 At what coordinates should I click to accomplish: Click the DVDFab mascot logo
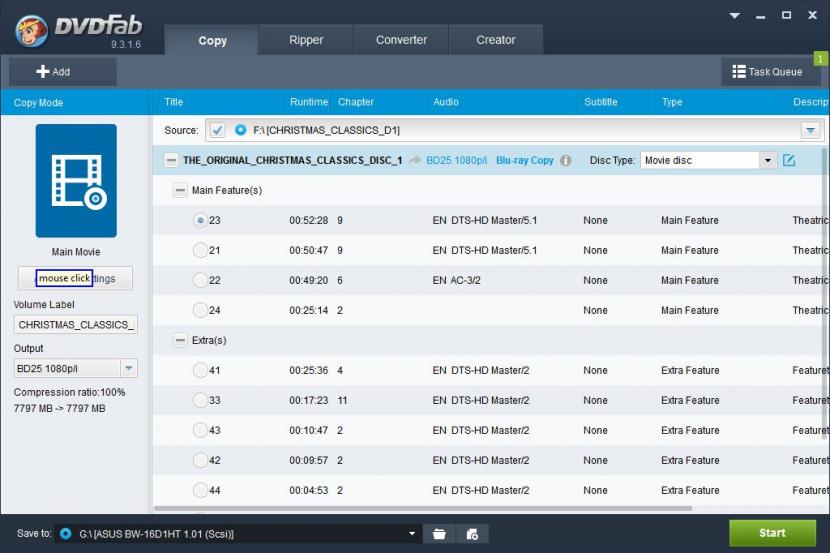point(31,31)
